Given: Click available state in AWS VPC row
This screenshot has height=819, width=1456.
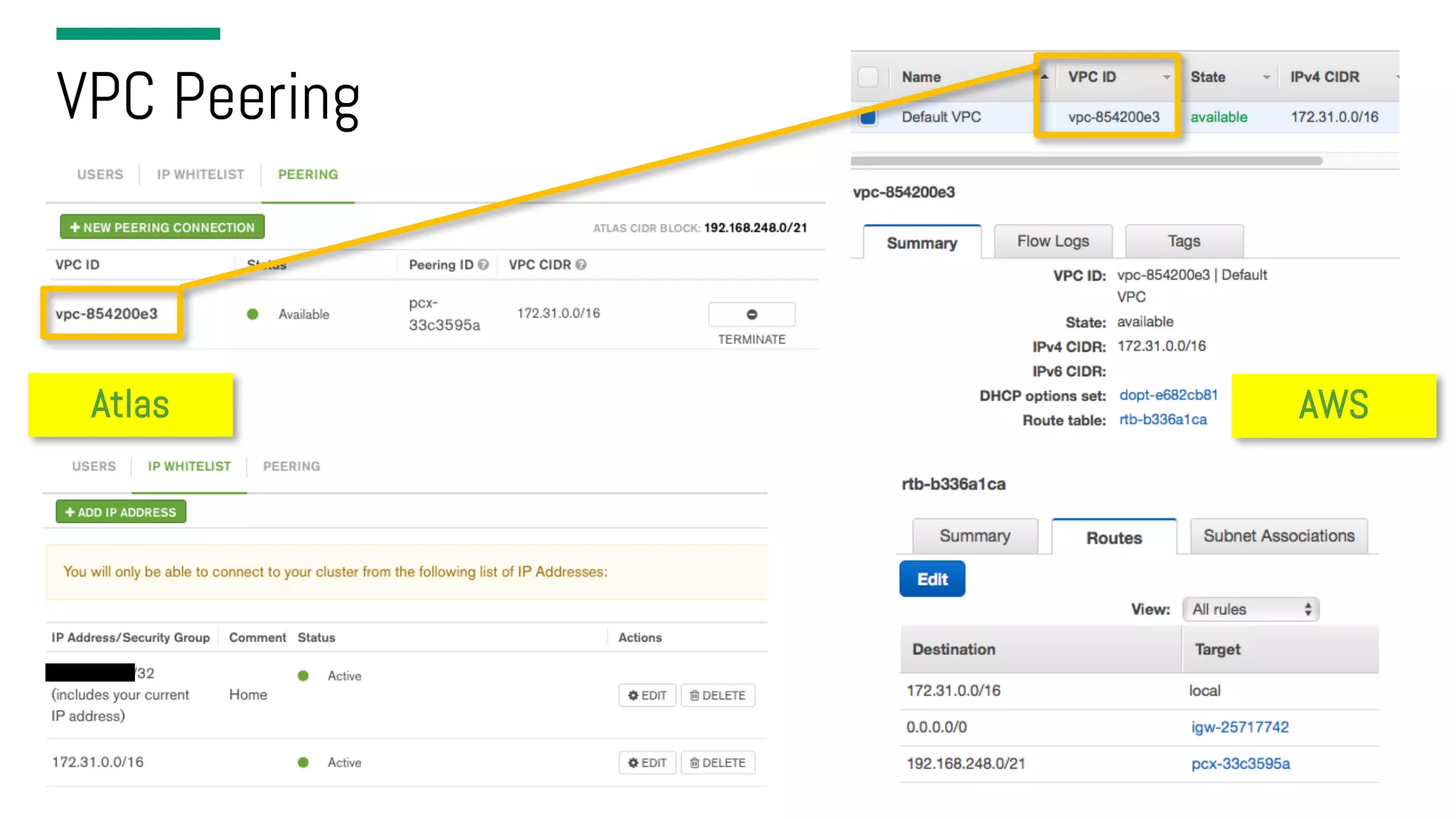Looking at the screenshot, I should (x=1219, y=117).
